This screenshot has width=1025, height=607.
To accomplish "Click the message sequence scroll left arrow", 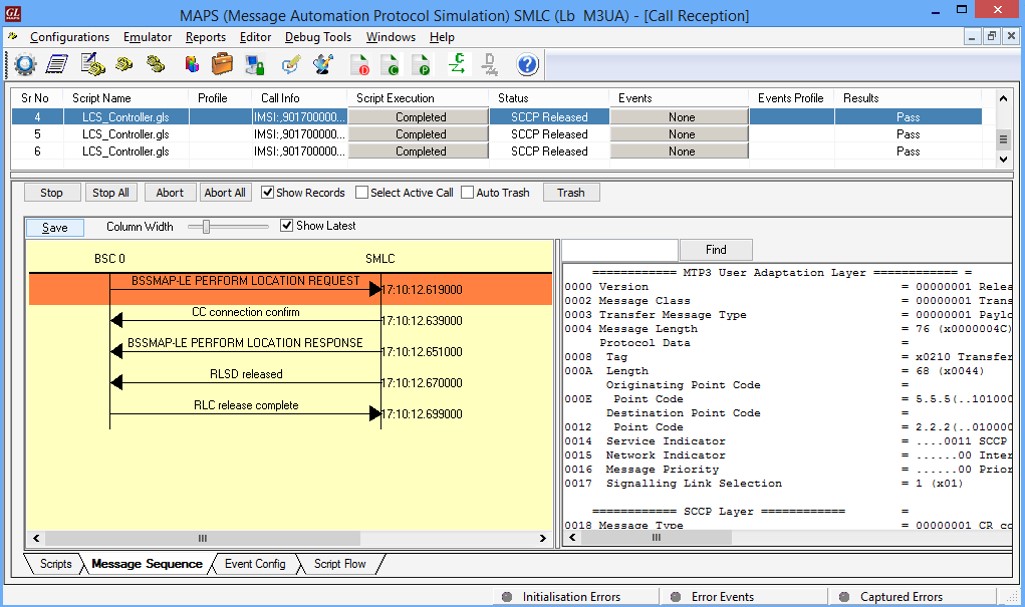I will point(36,538).
